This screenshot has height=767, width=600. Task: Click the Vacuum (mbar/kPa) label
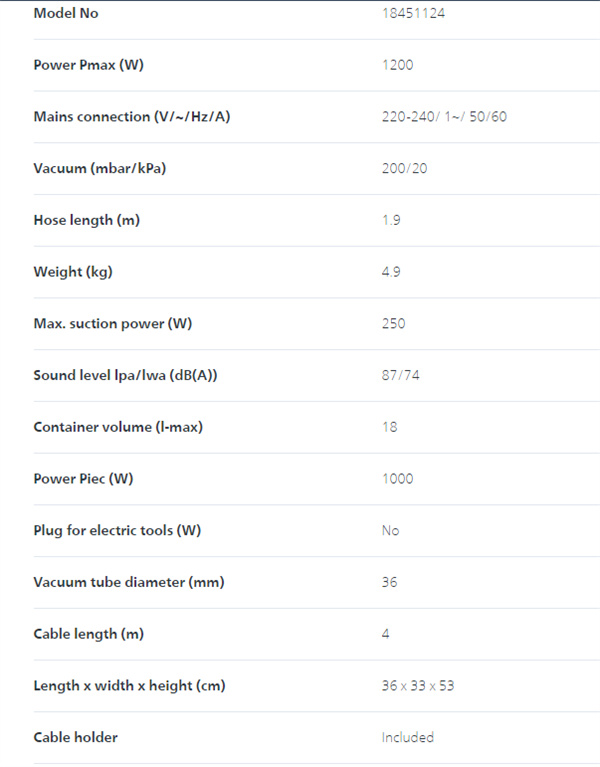[x=100, y=169]
